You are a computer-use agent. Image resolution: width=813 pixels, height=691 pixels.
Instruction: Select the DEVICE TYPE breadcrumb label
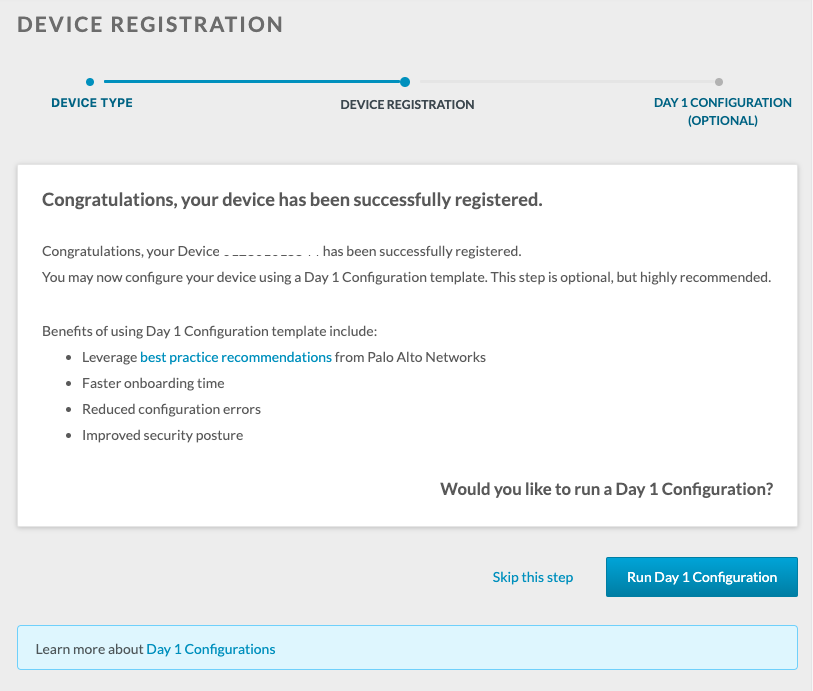click(x=92, y=102)
